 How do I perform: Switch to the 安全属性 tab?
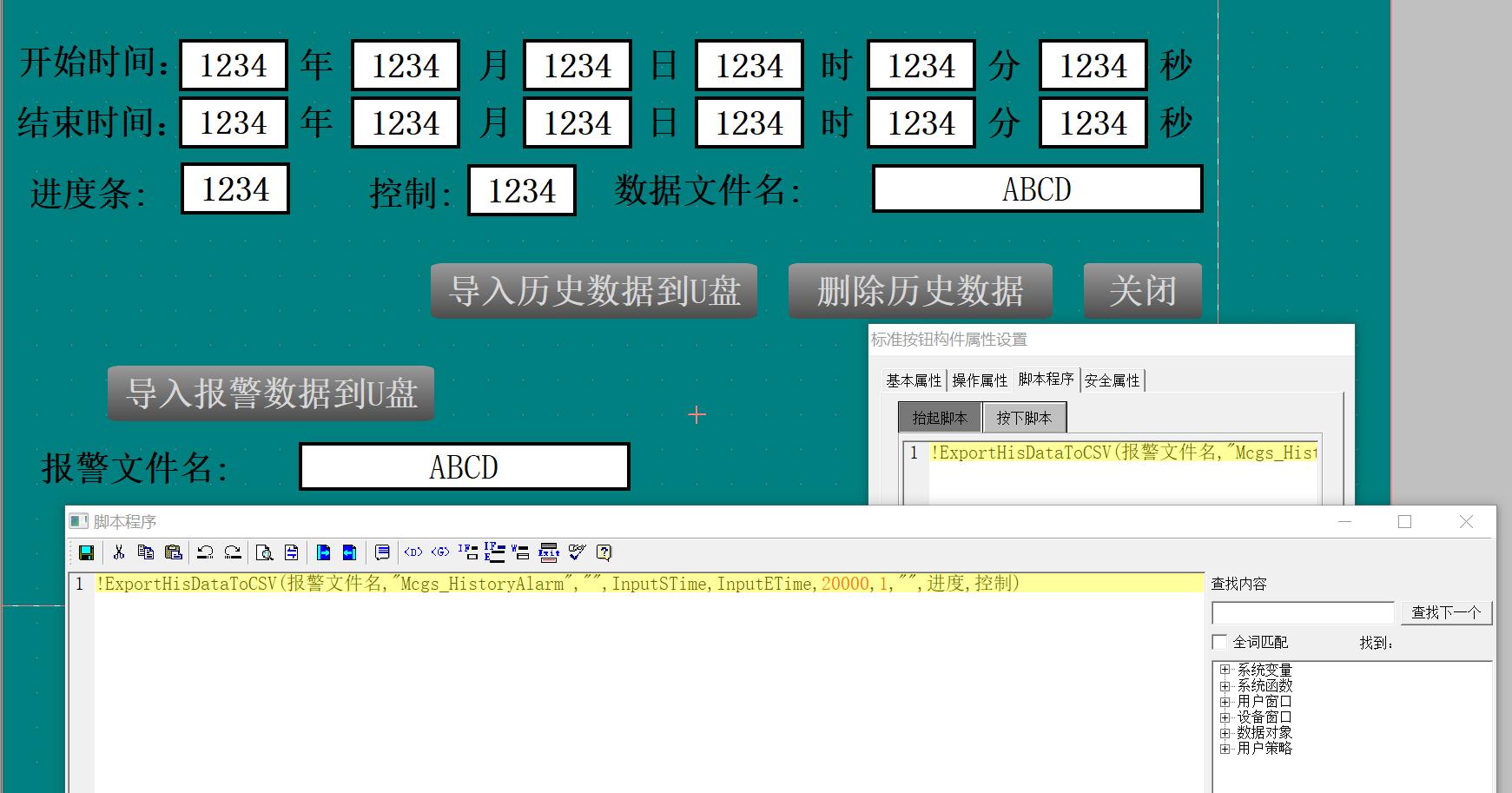point(1114,380)
